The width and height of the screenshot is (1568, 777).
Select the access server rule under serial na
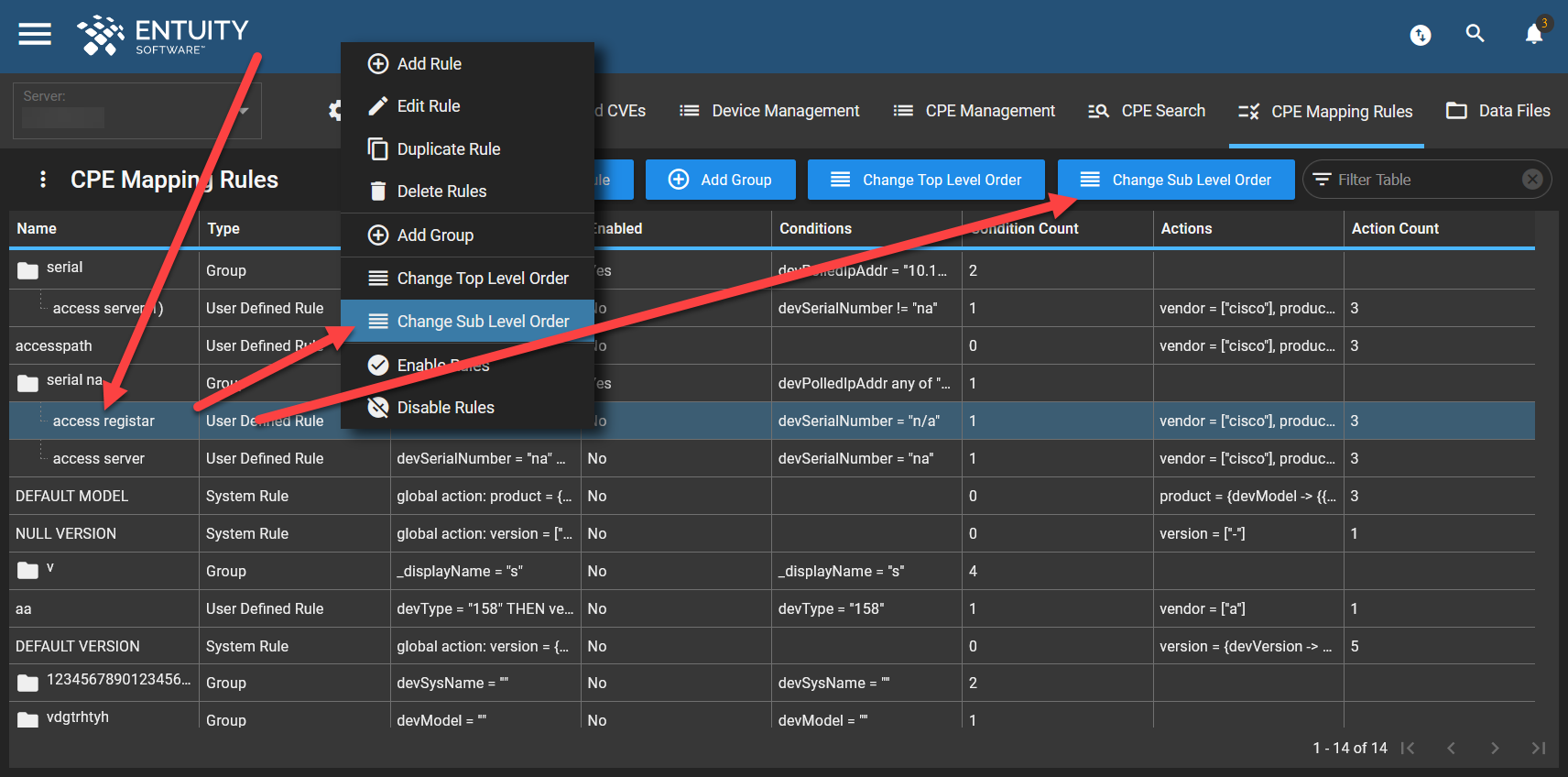pyautogui.click(x=772, y=458)
